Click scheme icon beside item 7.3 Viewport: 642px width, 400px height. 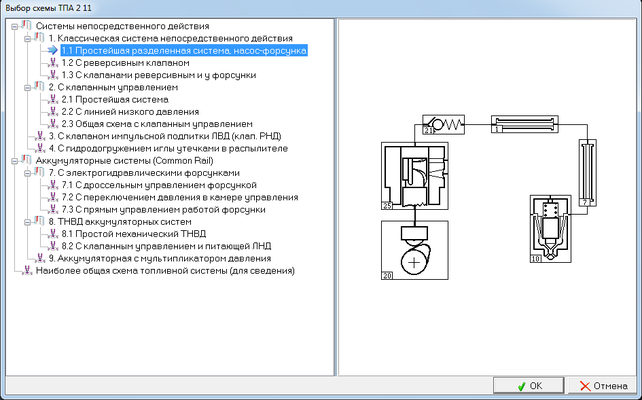pyautogui.click(x=53, y=210)
